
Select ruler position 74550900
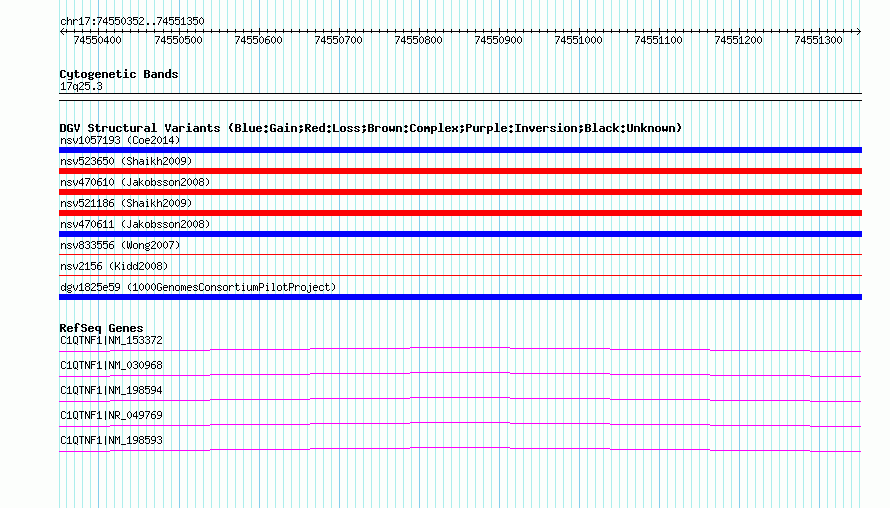(x=498, y=40)
